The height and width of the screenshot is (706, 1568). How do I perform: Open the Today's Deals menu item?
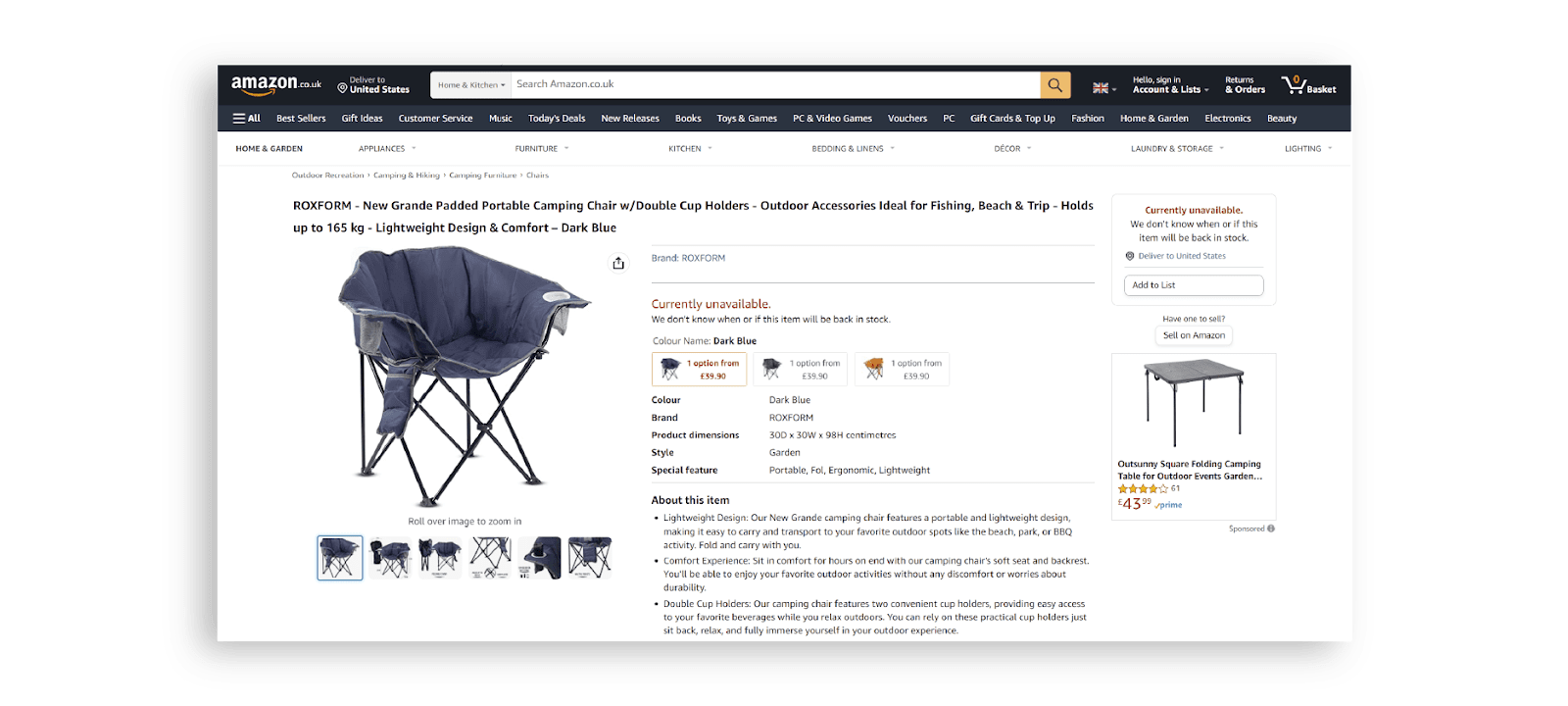pos(557,119)
